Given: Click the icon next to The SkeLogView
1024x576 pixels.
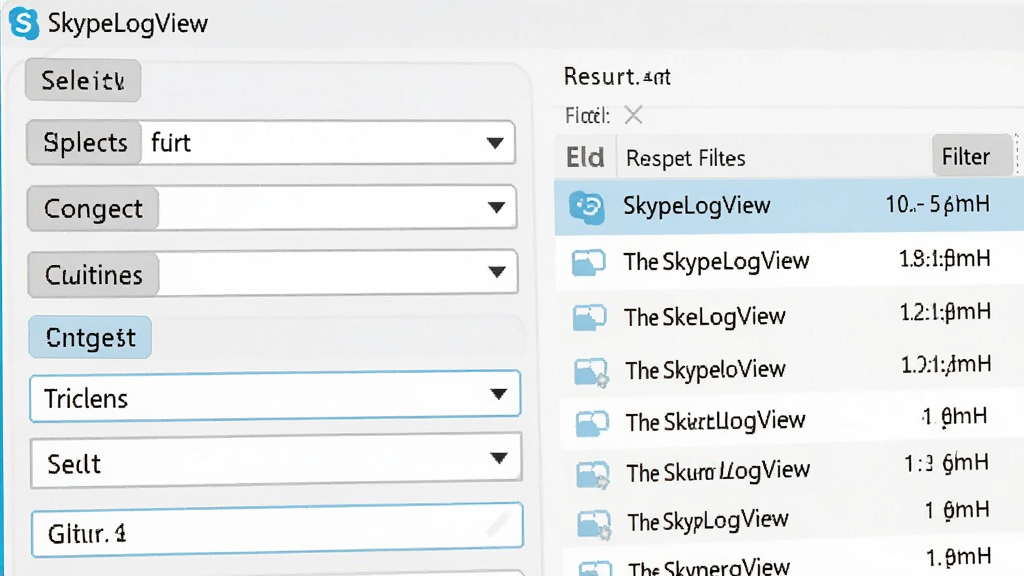Looking at the screenshot, I should [x=589, y=317].
